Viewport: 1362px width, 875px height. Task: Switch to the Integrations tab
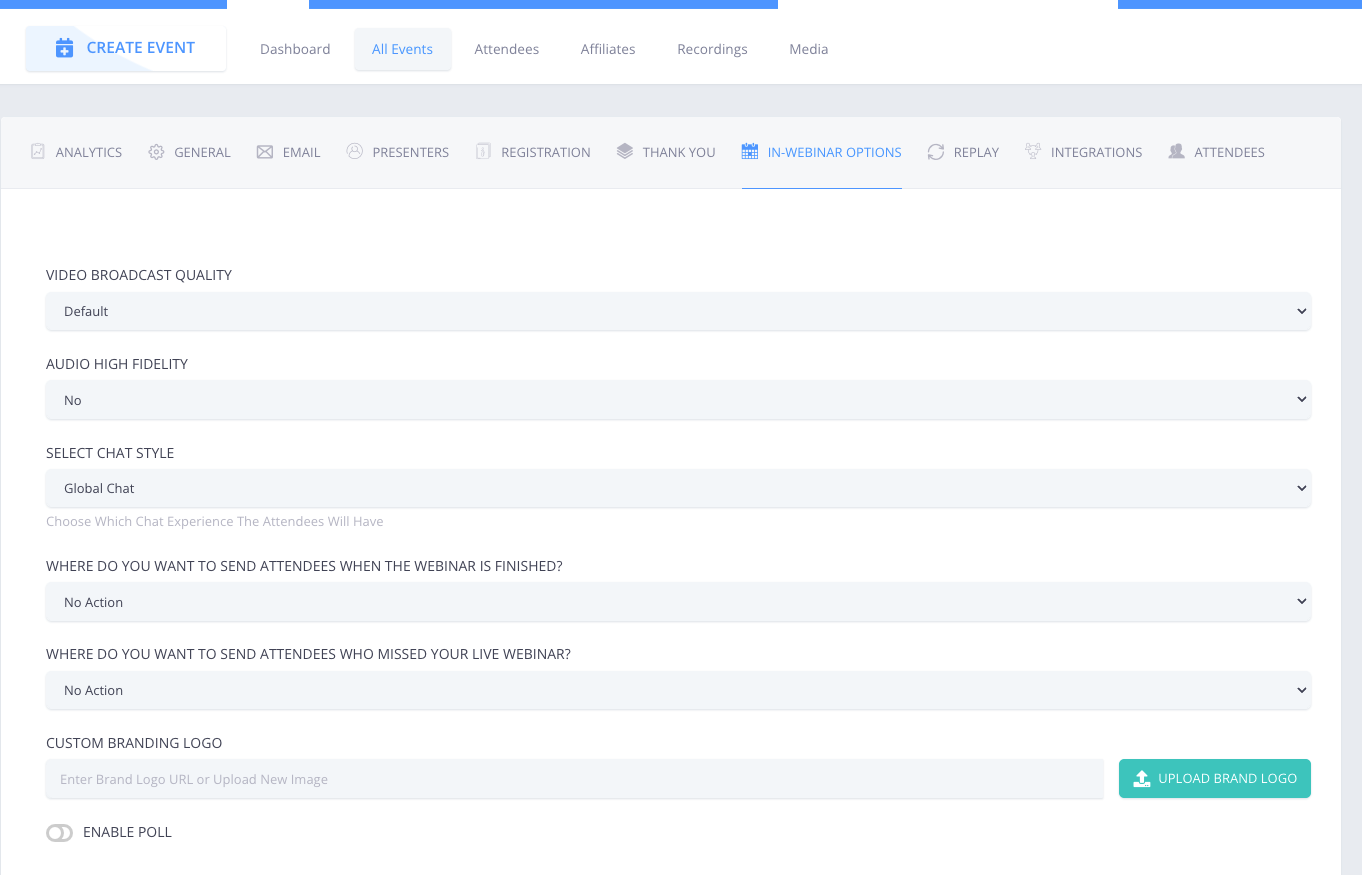click(1083, 152)
